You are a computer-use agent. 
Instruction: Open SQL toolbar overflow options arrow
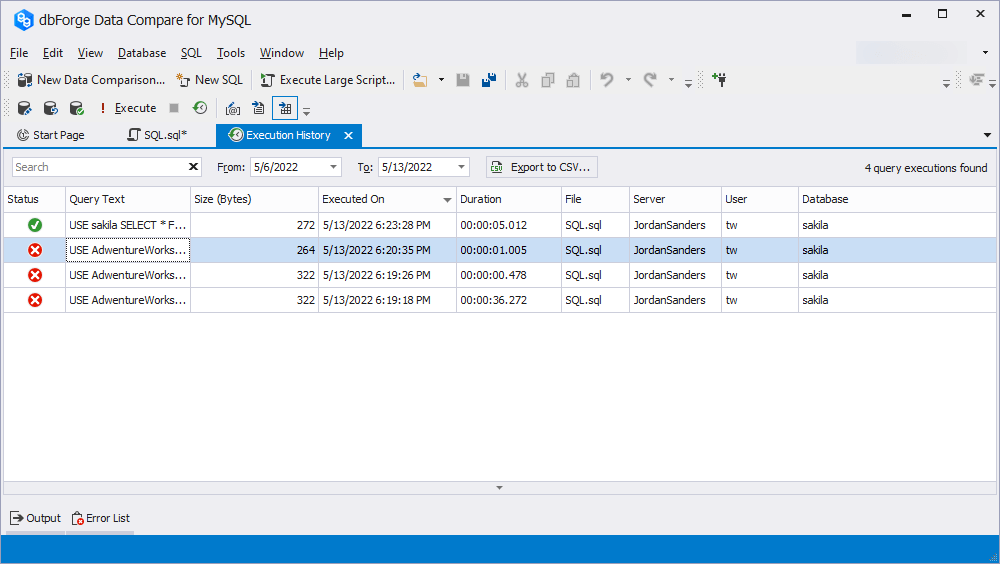306,111
